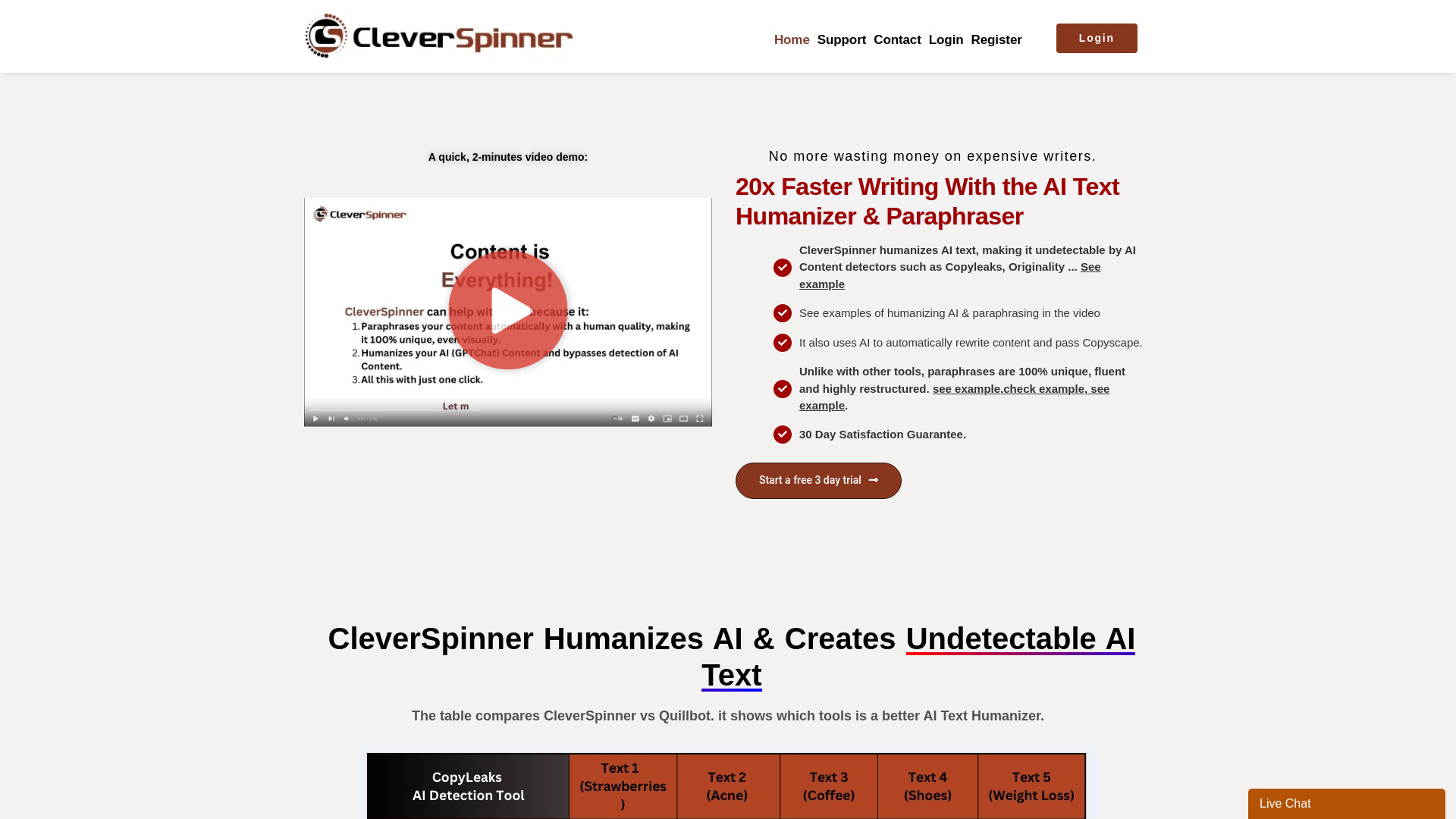The width and height of the screenshot is (1456, 819).
Task: Click the Register link in navigation
Action: click(996, 39)
